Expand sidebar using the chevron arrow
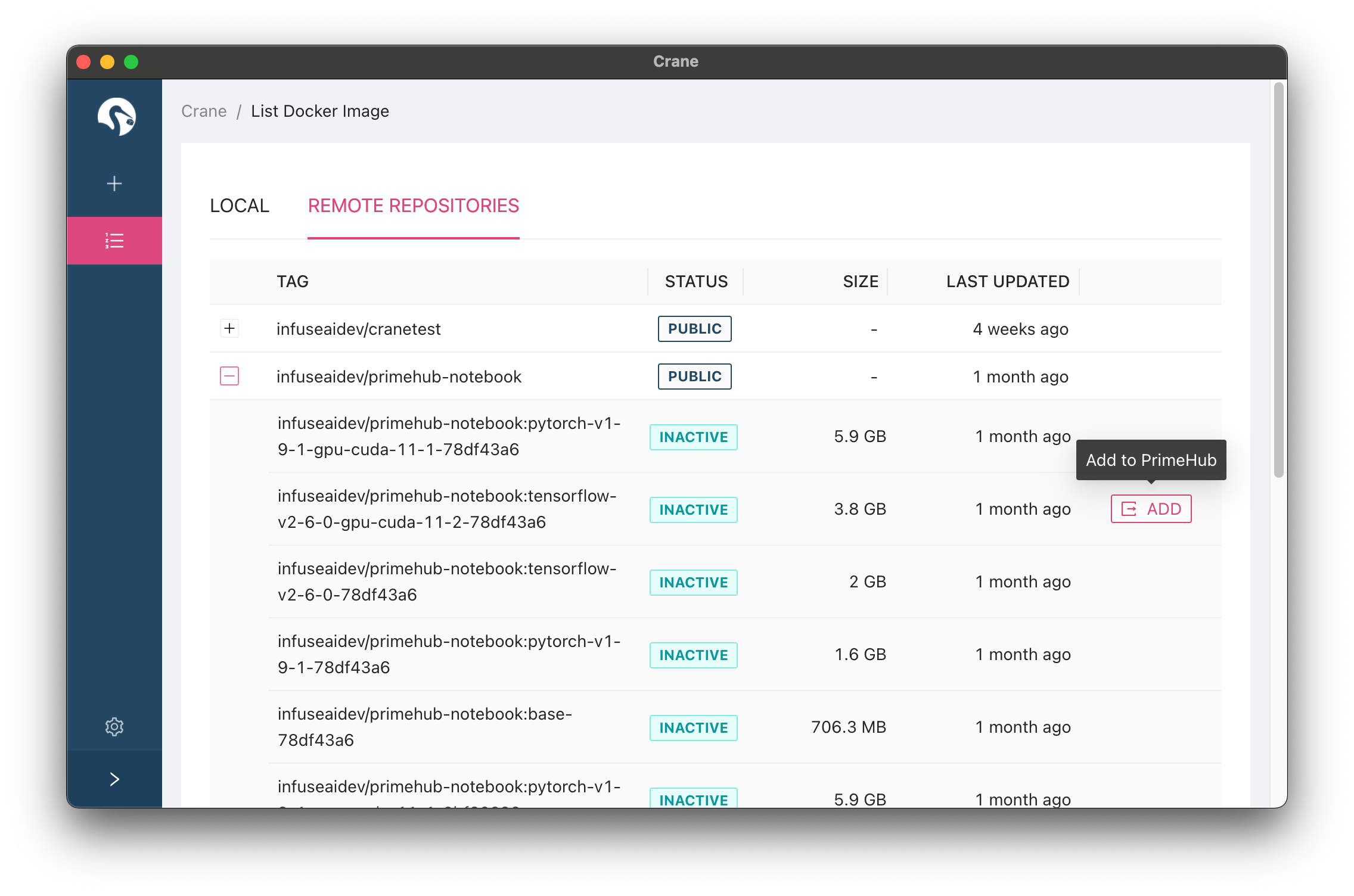The width and height of the screenshot is (1354, 896). 114,779
